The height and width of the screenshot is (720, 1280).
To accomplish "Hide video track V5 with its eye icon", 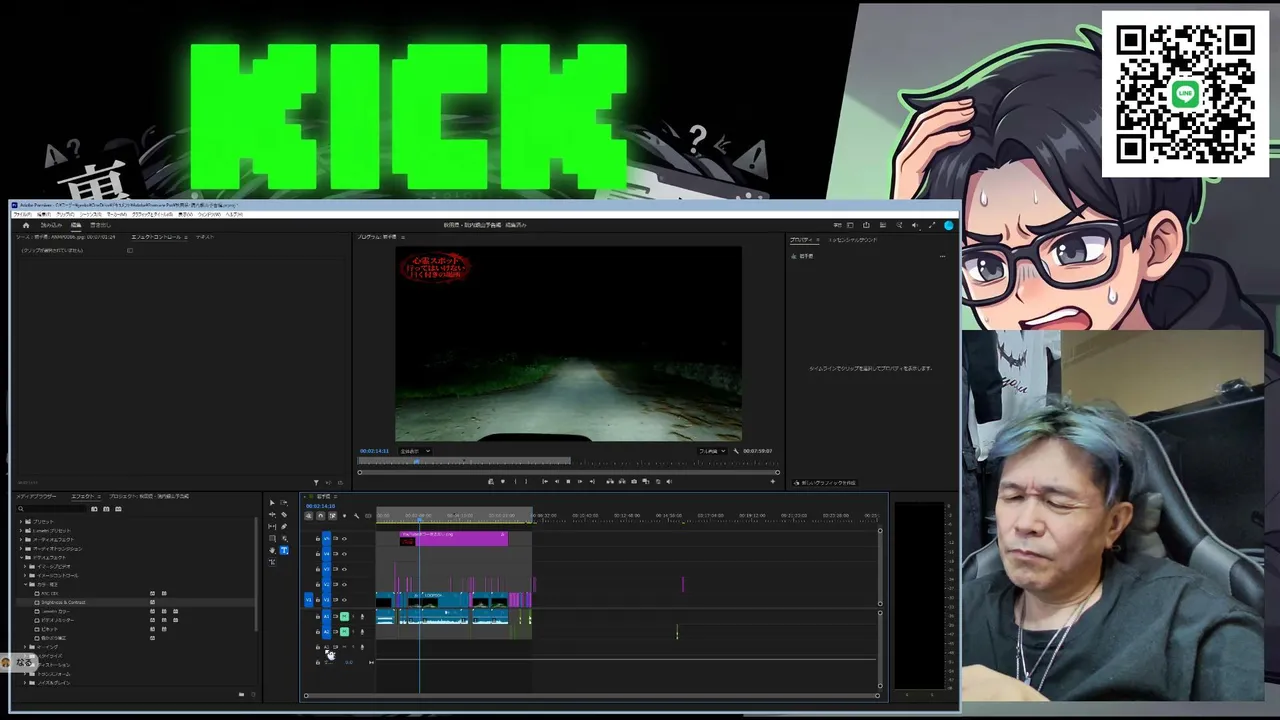I will coord(345,539).
